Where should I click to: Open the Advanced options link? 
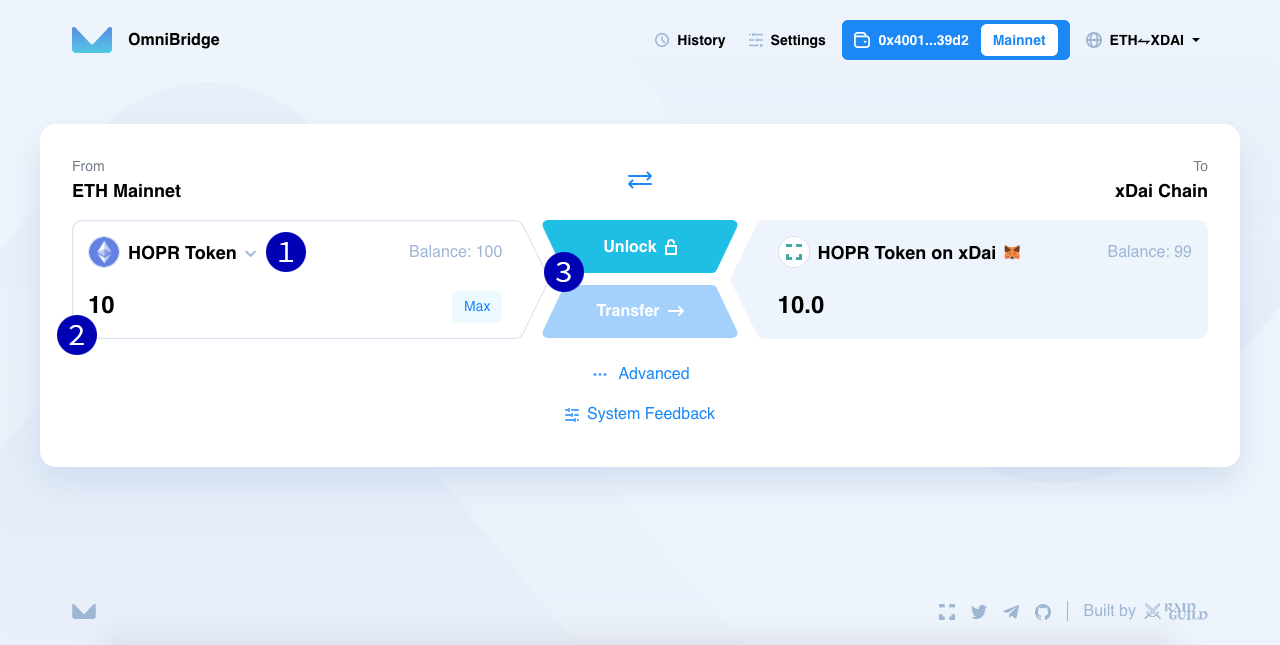[x=641, y=373]
